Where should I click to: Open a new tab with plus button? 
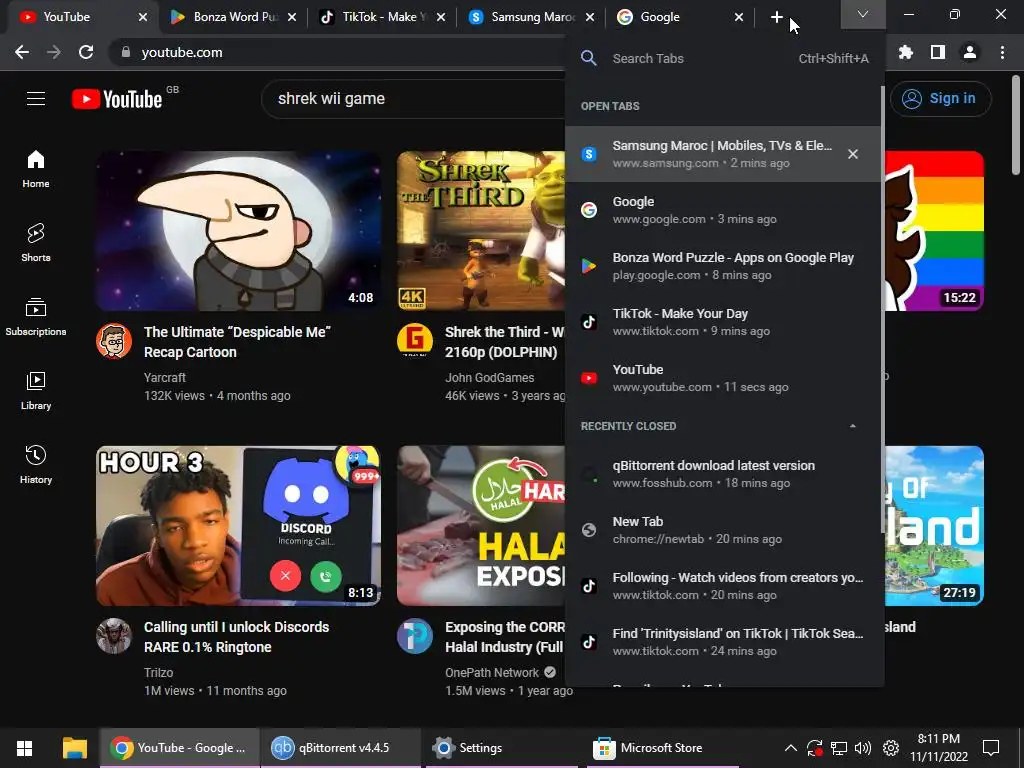[776, 17]
